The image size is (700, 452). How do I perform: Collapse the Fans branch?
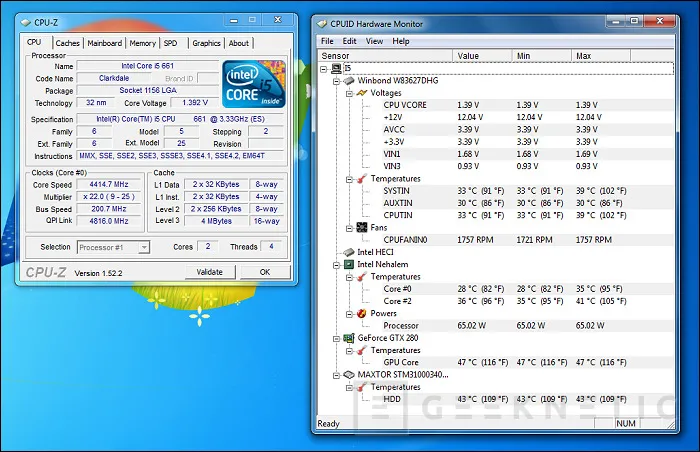point(350,228)
